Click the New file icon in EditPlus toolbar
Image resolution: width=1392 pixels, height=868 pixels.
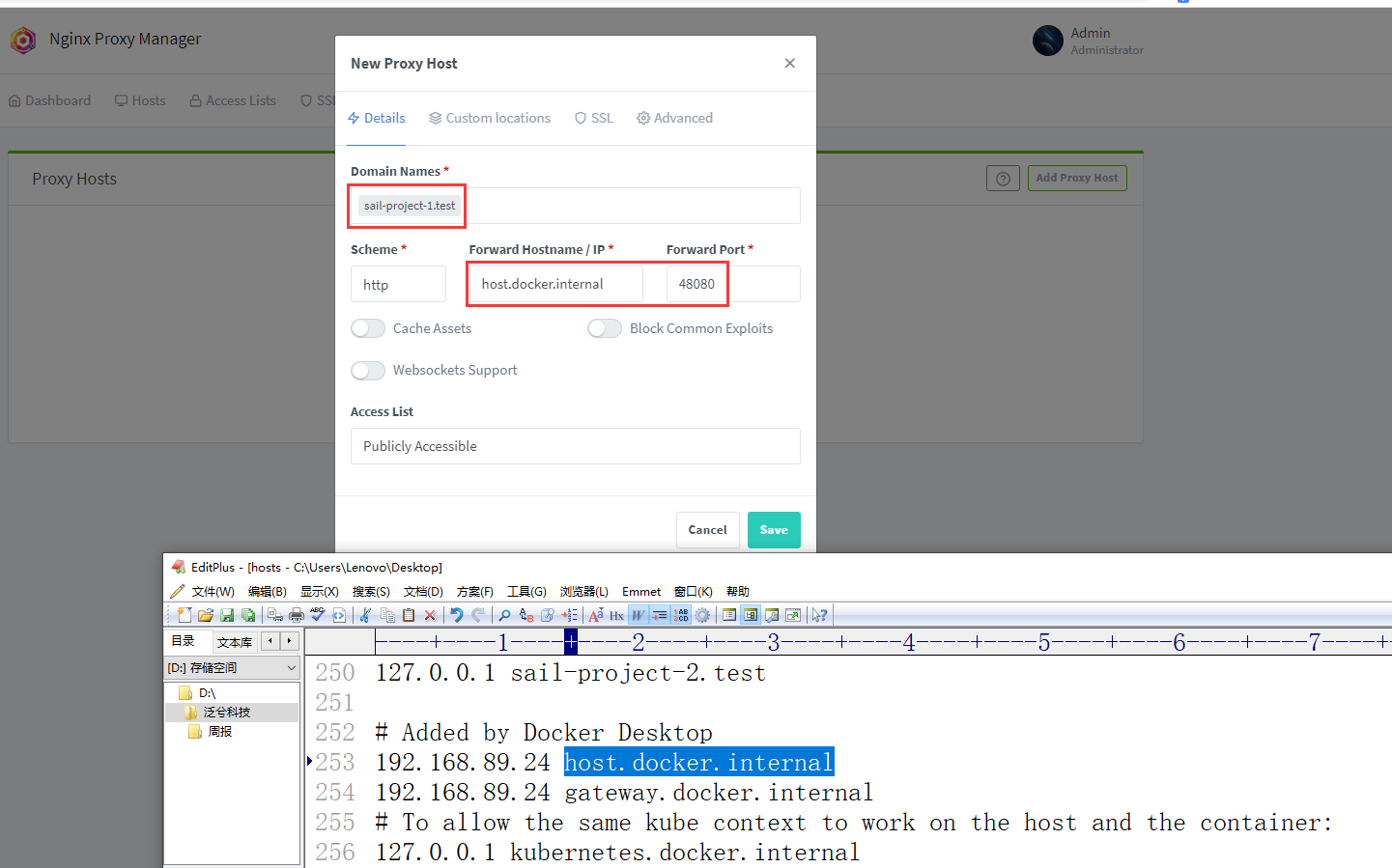(184, 615)
